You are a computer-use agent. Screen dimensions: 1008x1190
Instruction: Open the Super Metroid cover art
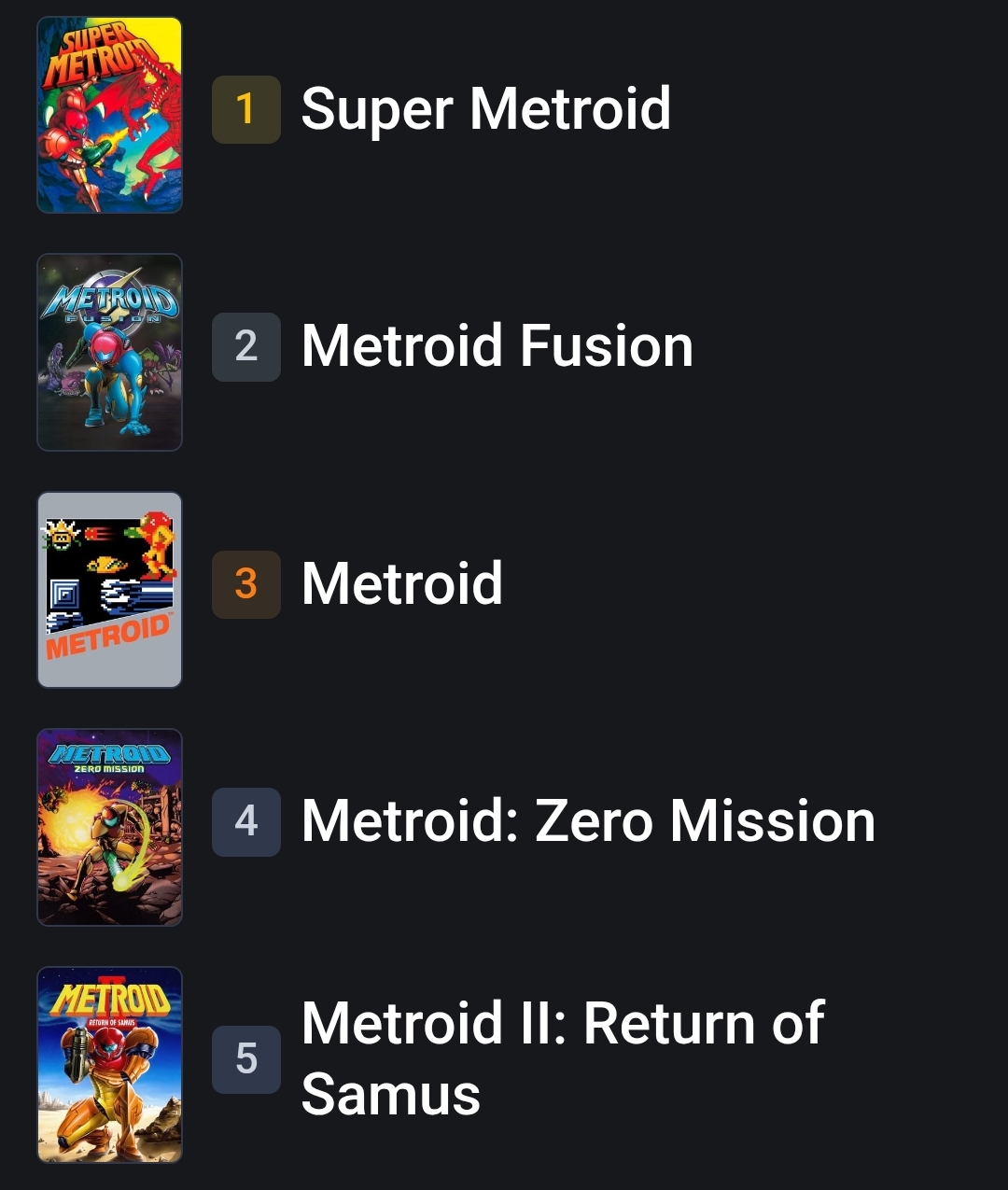coord(109,115)
